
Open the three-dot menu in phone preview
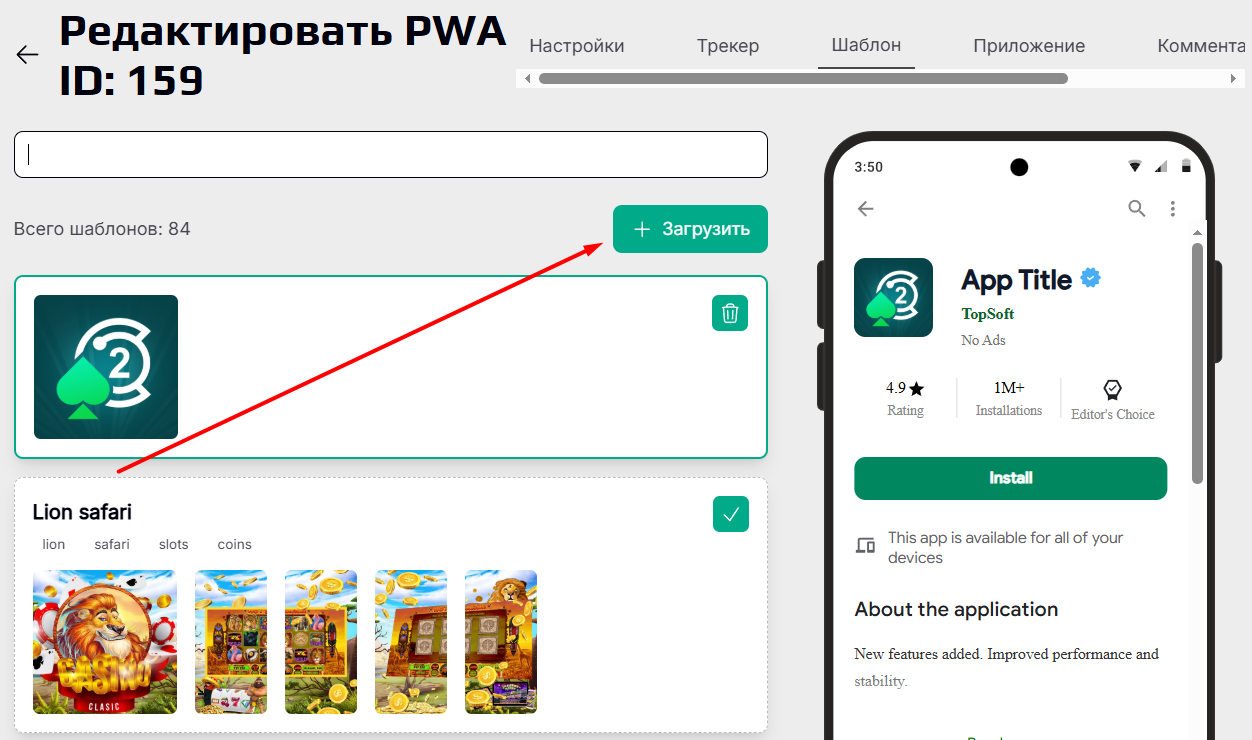click(x=1173, y=208)
